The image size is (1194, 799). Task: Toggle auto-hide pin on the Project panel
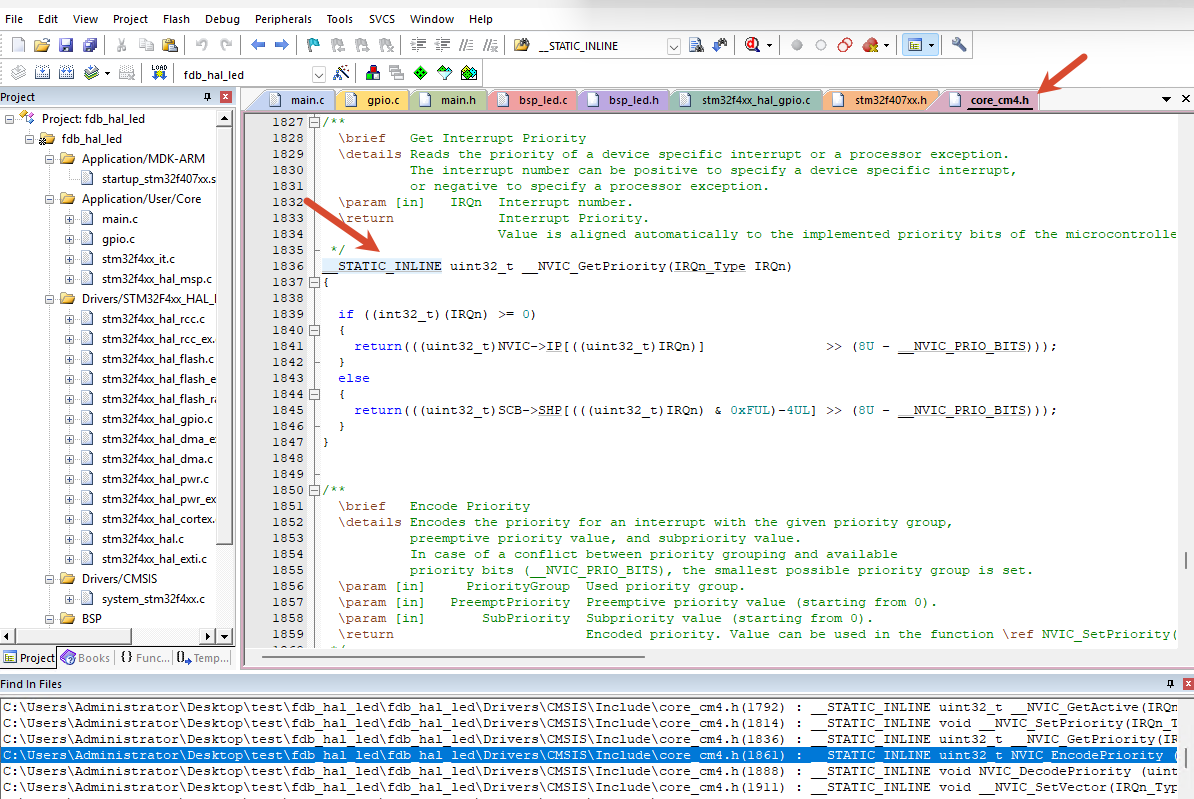point(207,97)
